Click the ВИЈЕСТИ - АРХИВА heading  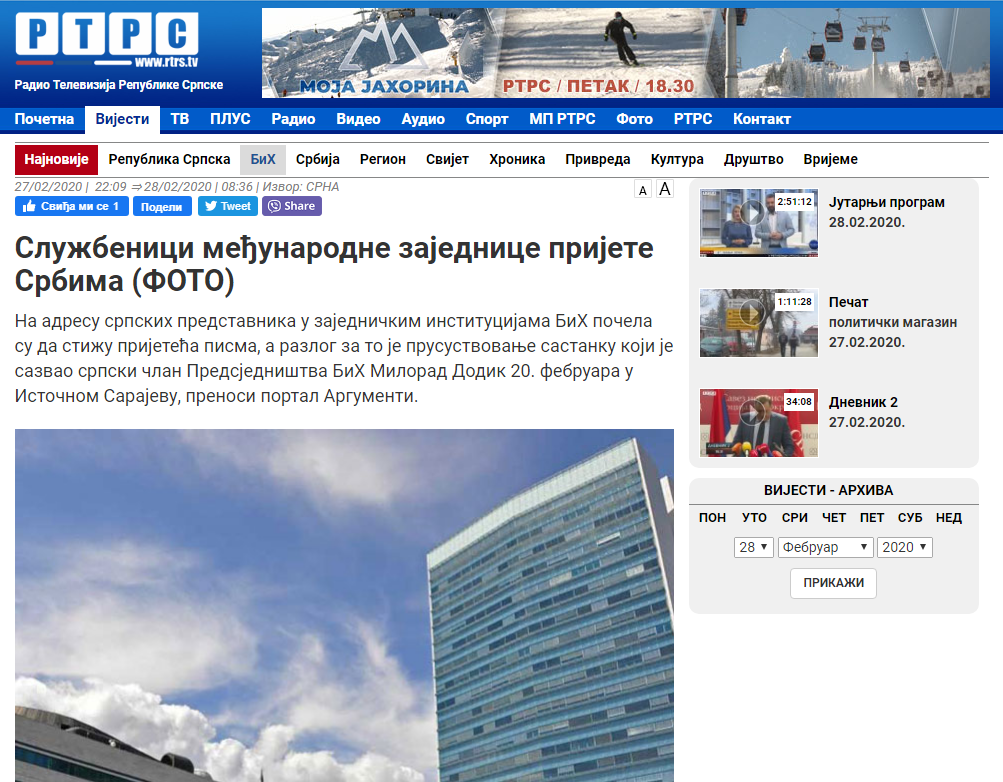828,490
